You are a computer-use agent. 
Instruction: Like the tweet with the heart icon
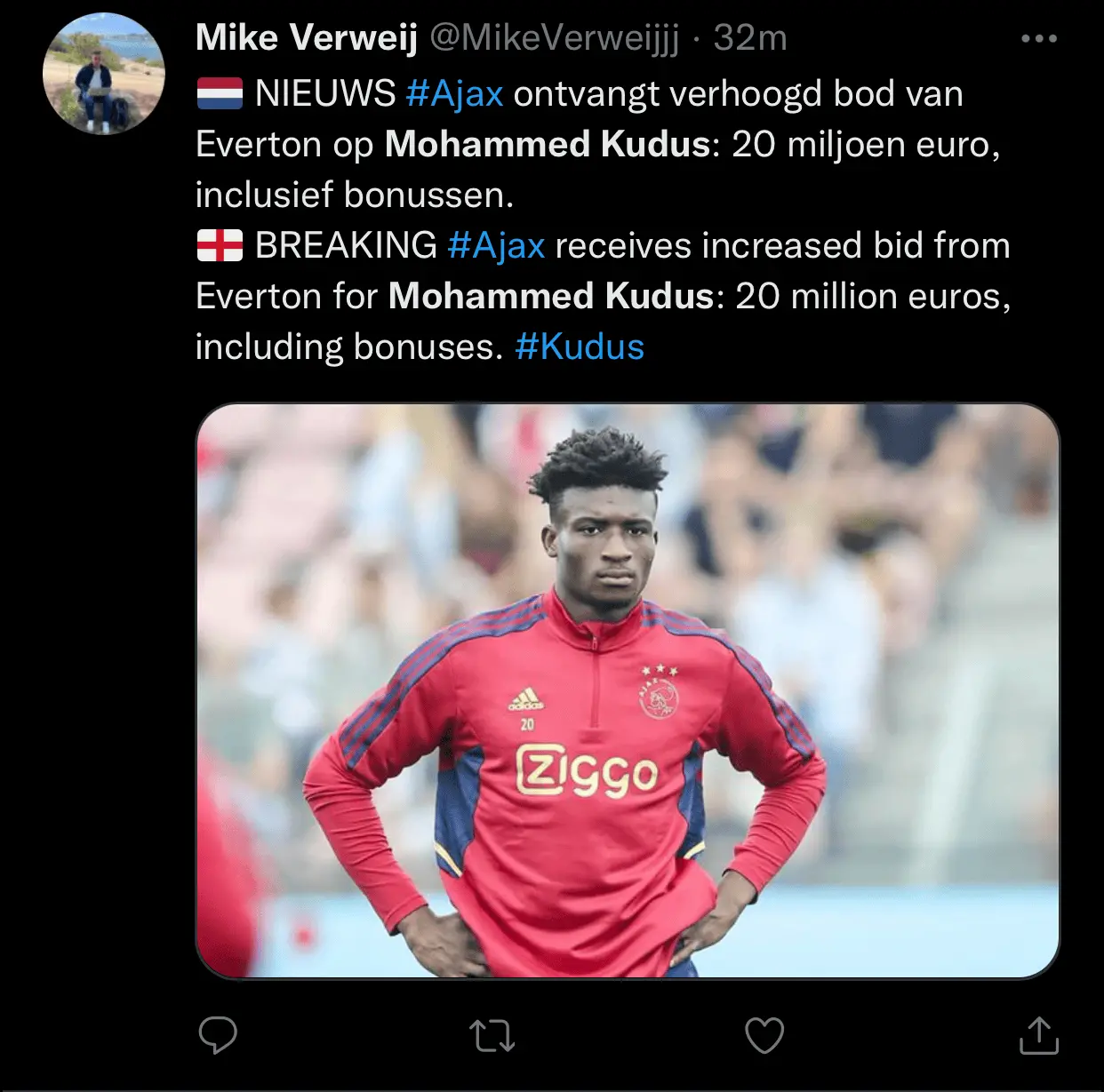[764, 1035]
